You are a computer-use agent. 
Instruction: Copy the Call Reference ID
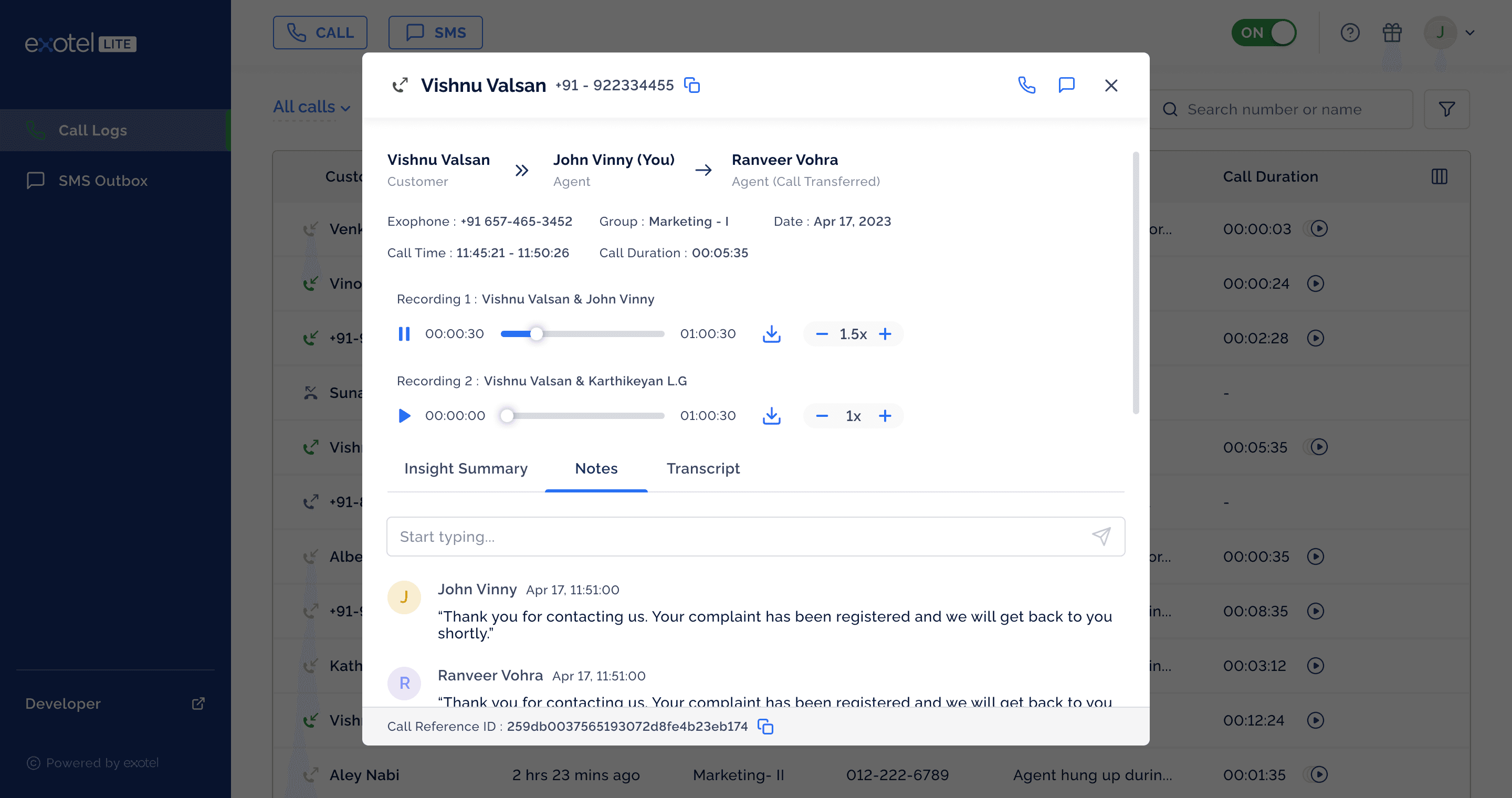click(x=765, y=727)
